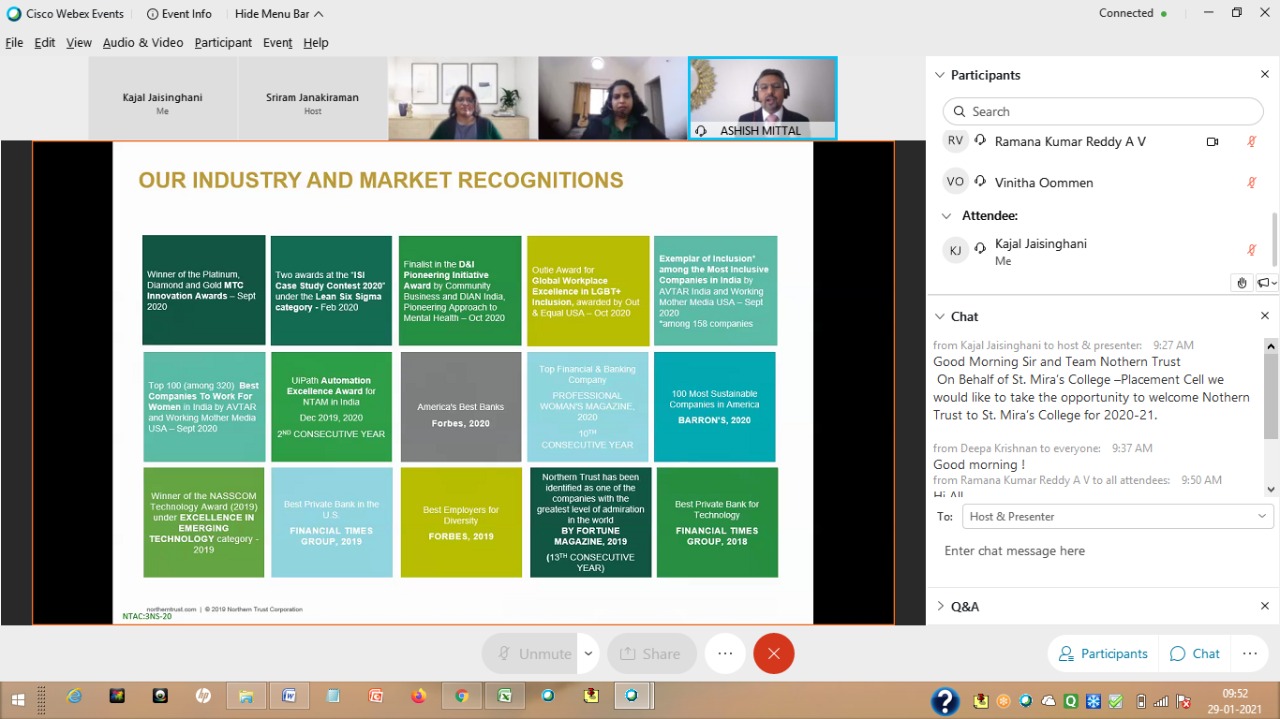Click the Event Info icon in title bar
This screenshot has width=1280, height=719.
point(153,14)
